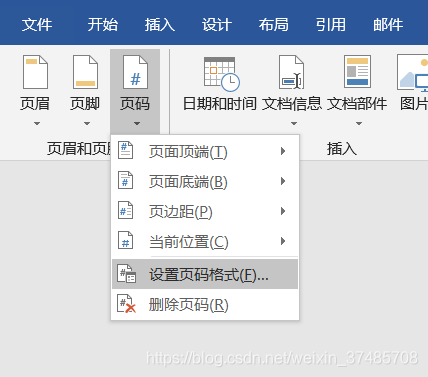Expand the 页眉 dropdown arrow

37,124
